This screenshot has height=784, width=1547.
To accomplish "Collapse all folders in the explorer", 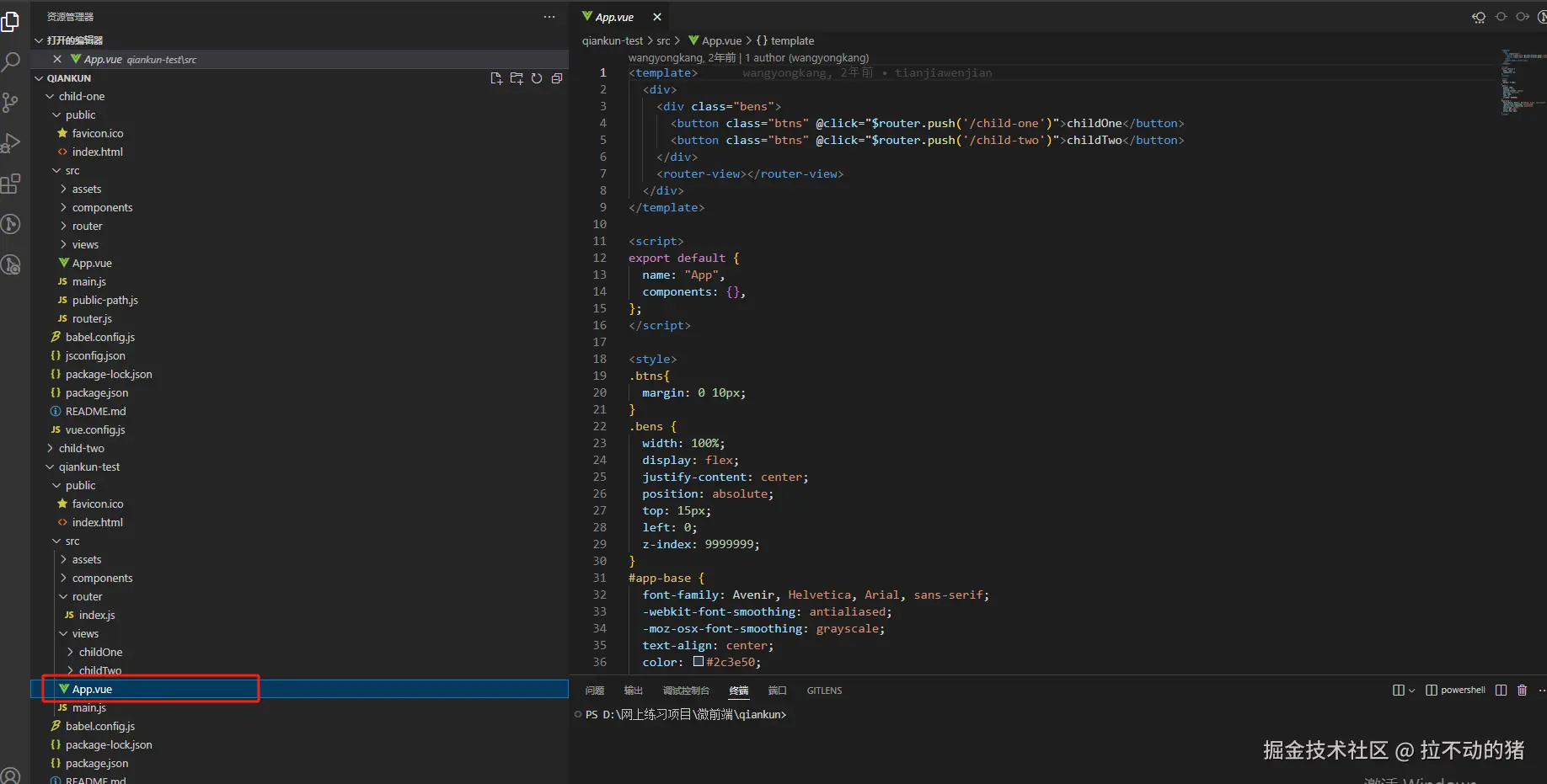I will coord(557,78).
